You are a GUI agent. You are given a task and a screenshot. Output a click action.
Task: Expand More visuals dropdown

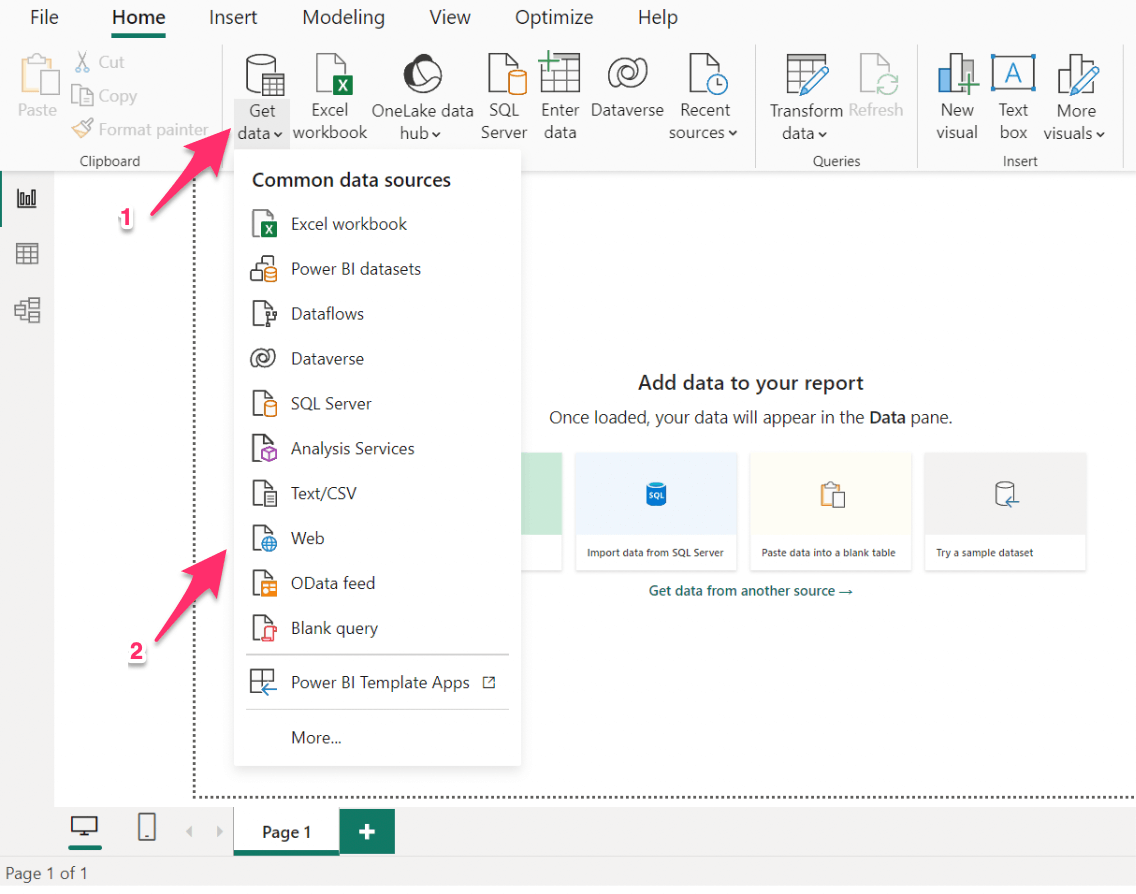tap(1075, 122)
